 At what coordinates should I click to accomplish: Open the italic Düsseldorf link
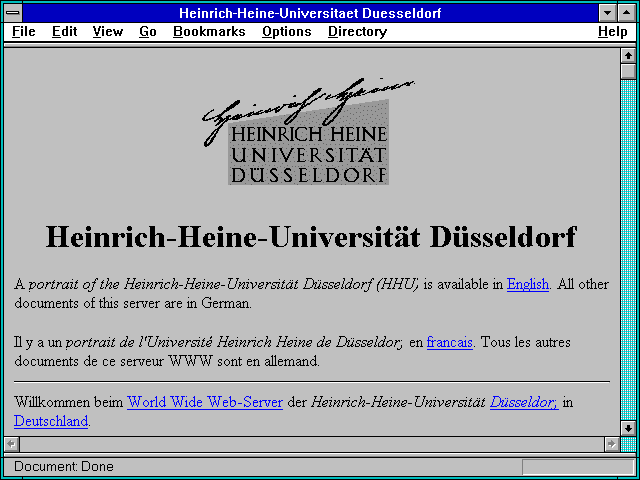tap(524, 402)
